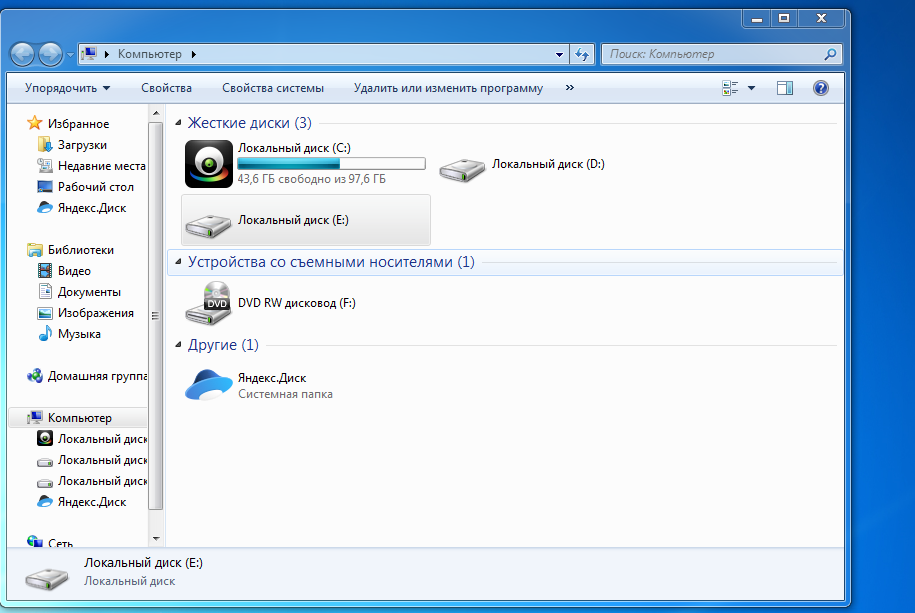Open Загрузки in Избранное sidebar
The image size is (915, 613).
[x=82, y=145]
